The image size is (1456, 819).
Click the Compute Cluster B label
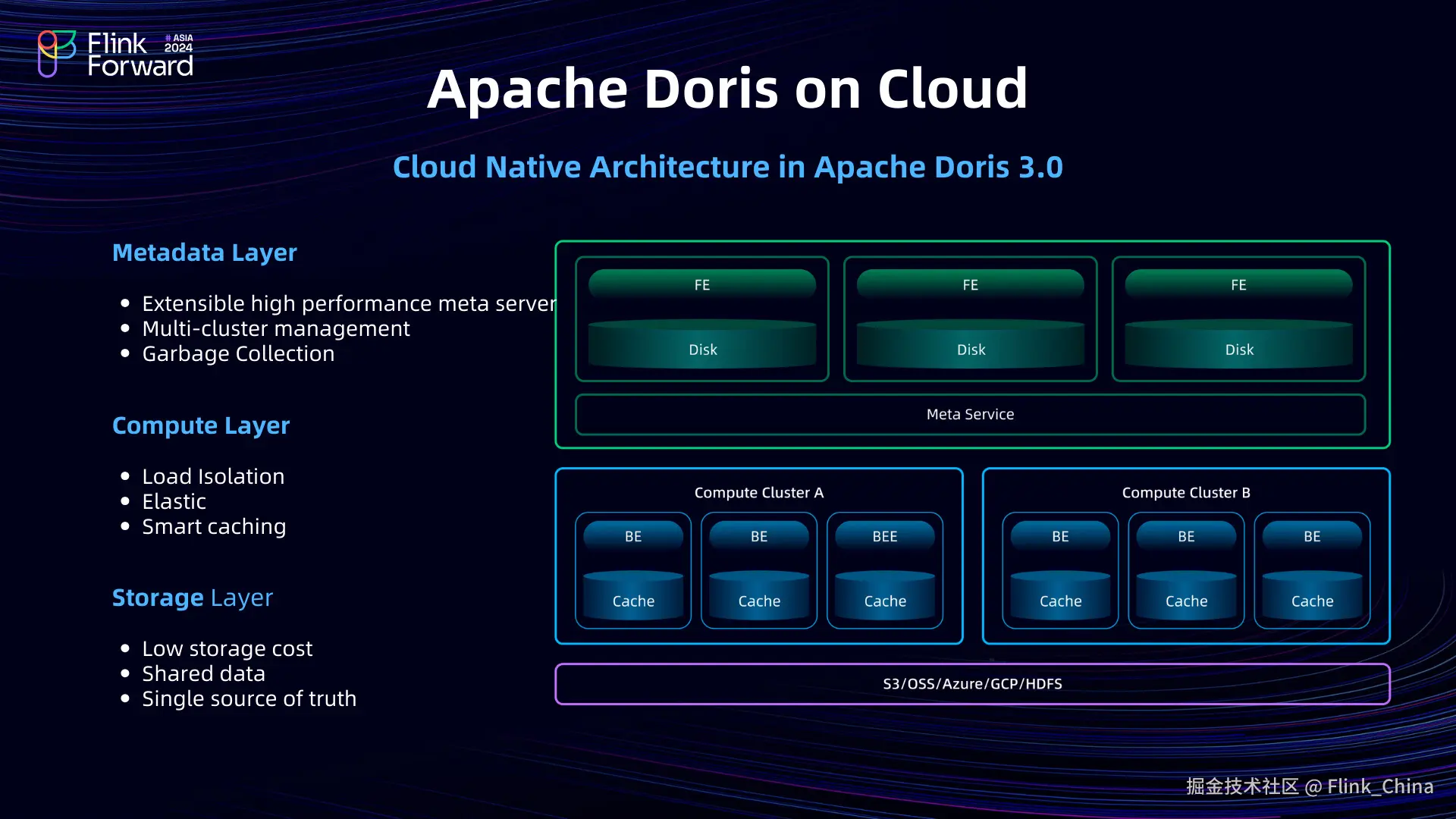click(x=1185, y=493)
